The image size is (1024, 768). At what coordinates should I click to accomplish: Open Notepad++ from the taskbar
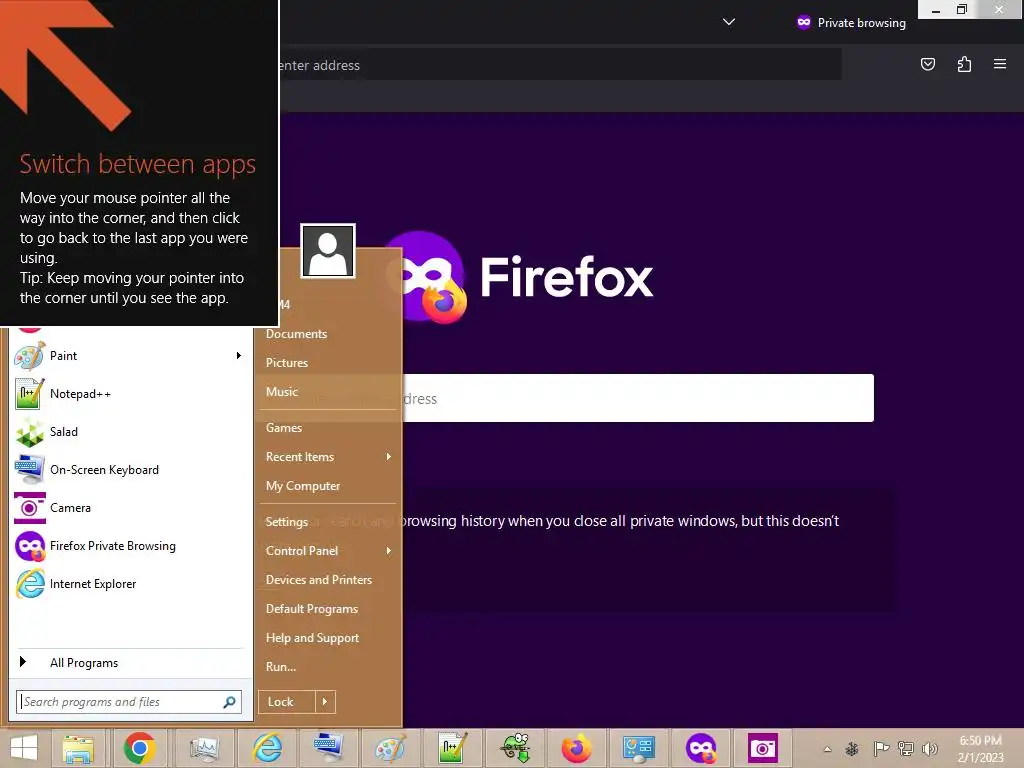tap(453, 748)
